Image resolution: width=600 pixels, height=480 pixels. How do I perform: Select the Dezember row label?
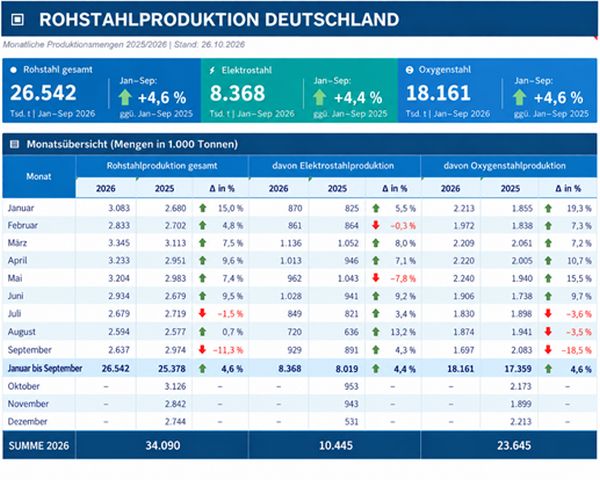point(27,421)
